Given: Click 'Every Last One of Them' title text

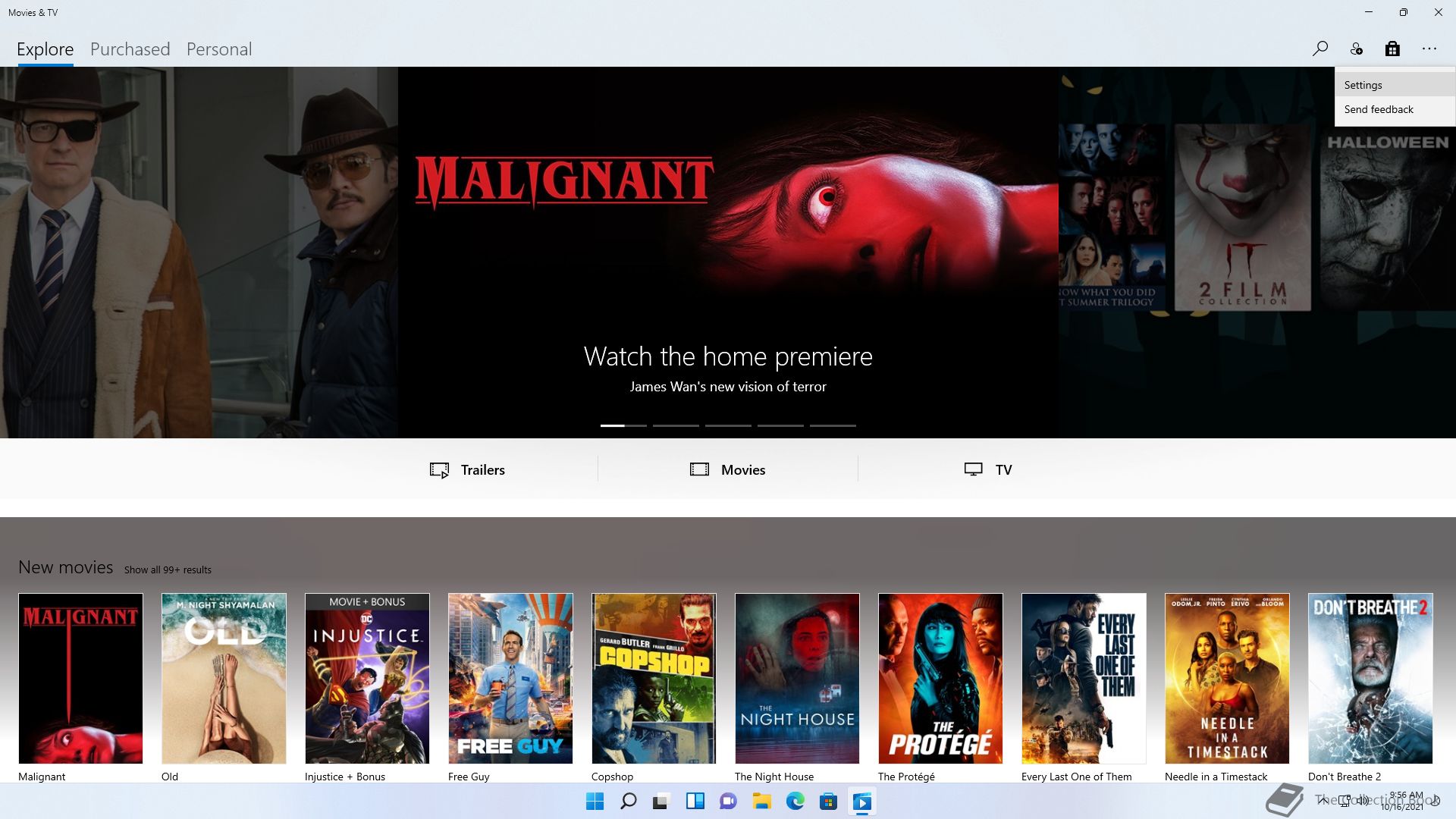Looking at the screenshot, I should pyautogui.click(x=1076, y=777).
